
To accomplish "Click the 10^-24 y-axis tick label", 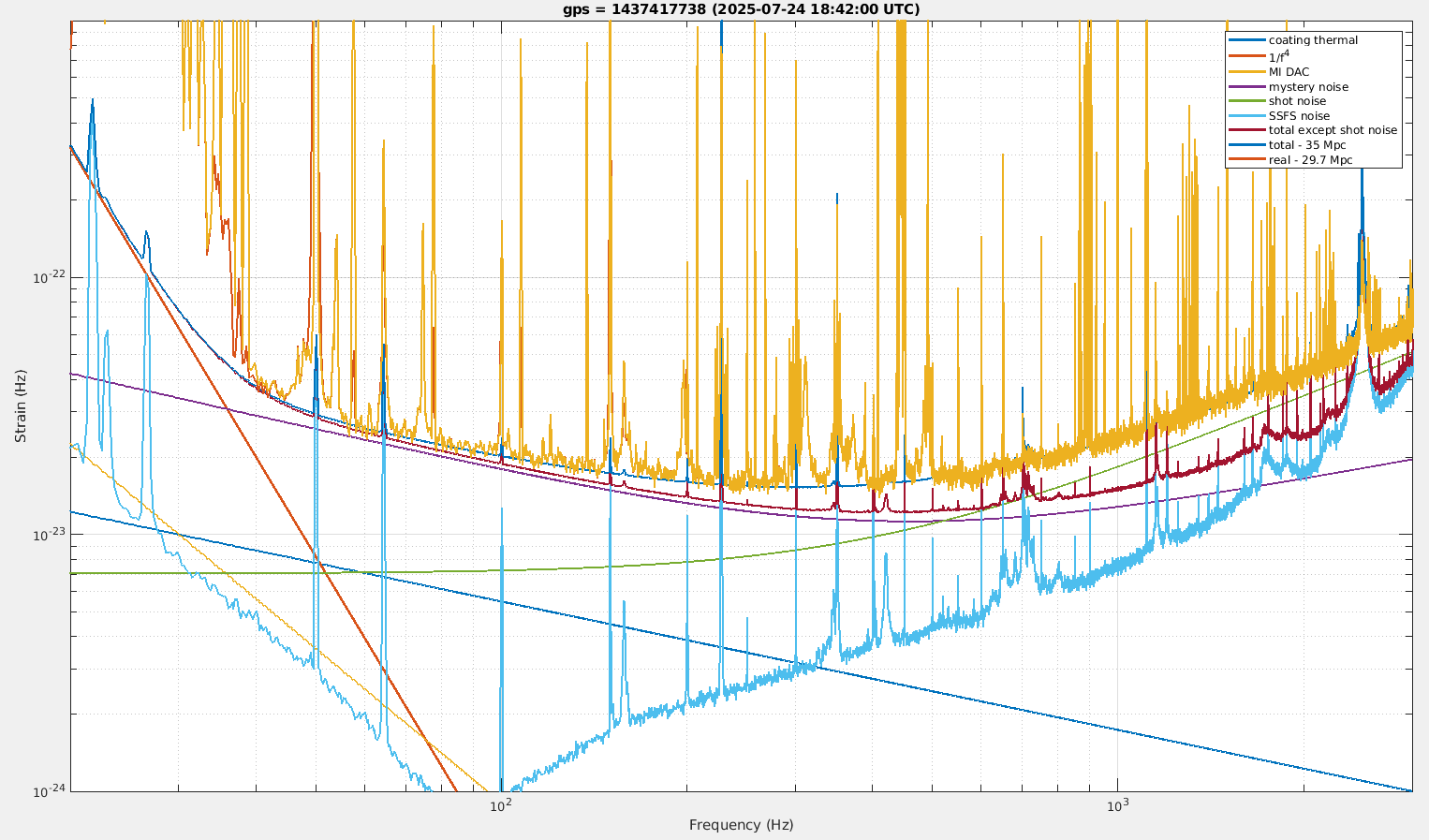I will [49, 790].
